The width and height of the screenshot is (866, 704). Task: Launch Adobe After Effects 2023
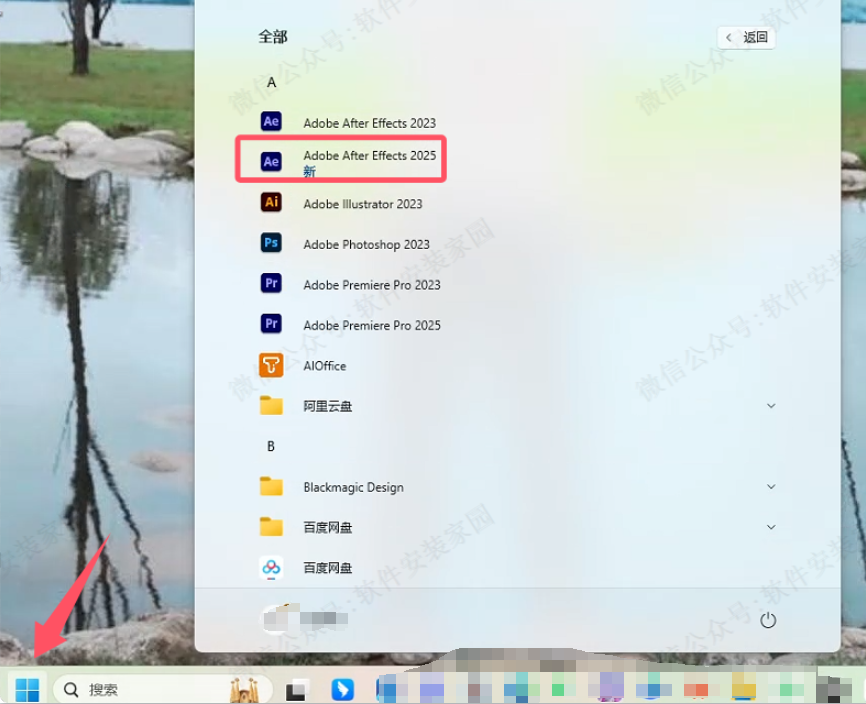coord(369,122)
